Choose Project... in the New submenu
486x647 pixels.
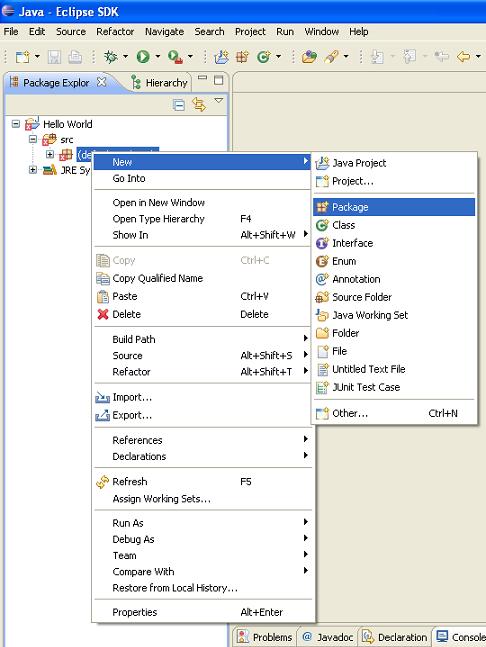tap(394, 181)
